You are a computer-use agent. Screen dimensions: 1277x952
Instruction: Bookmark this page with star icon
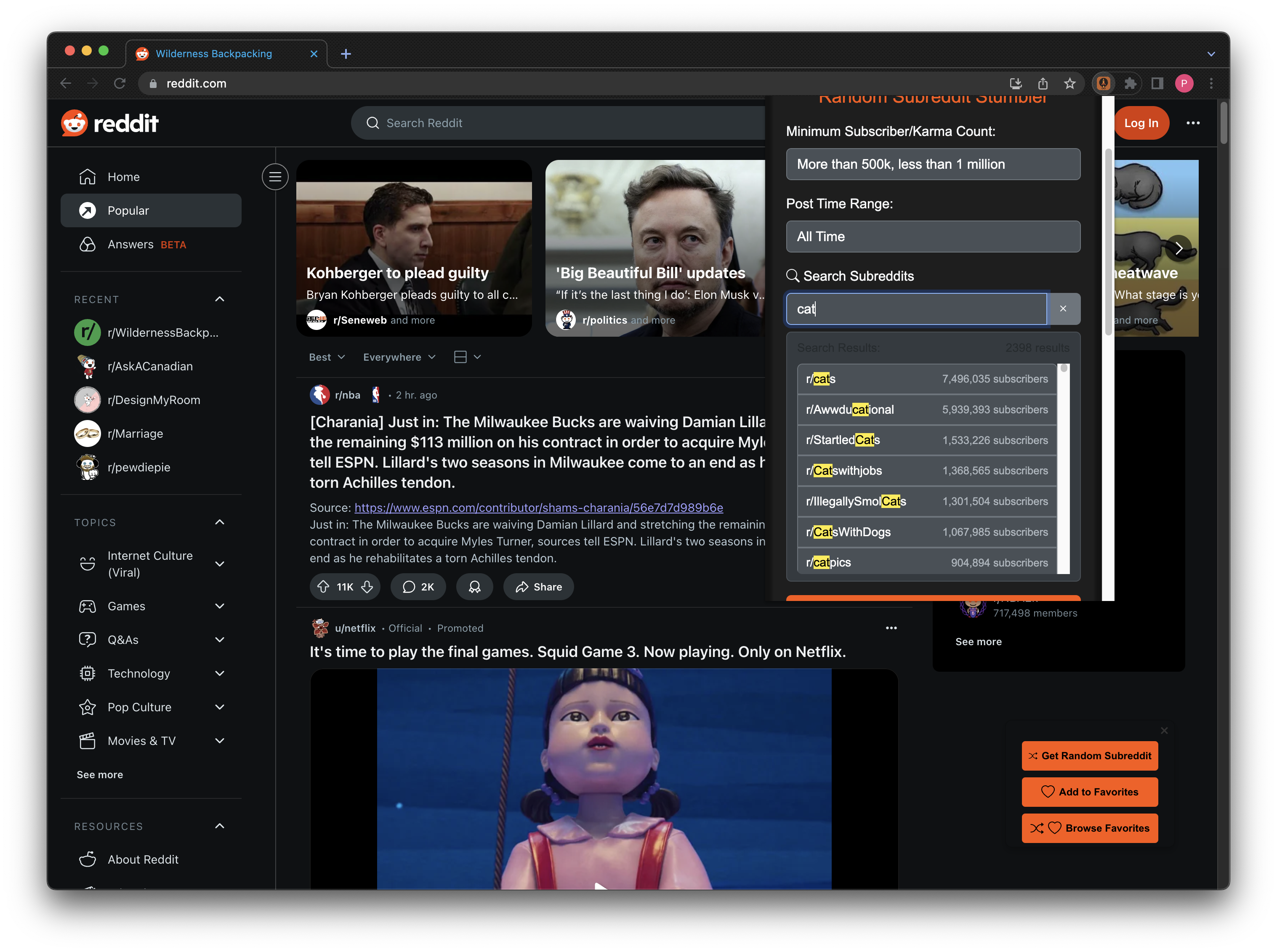1069,84
